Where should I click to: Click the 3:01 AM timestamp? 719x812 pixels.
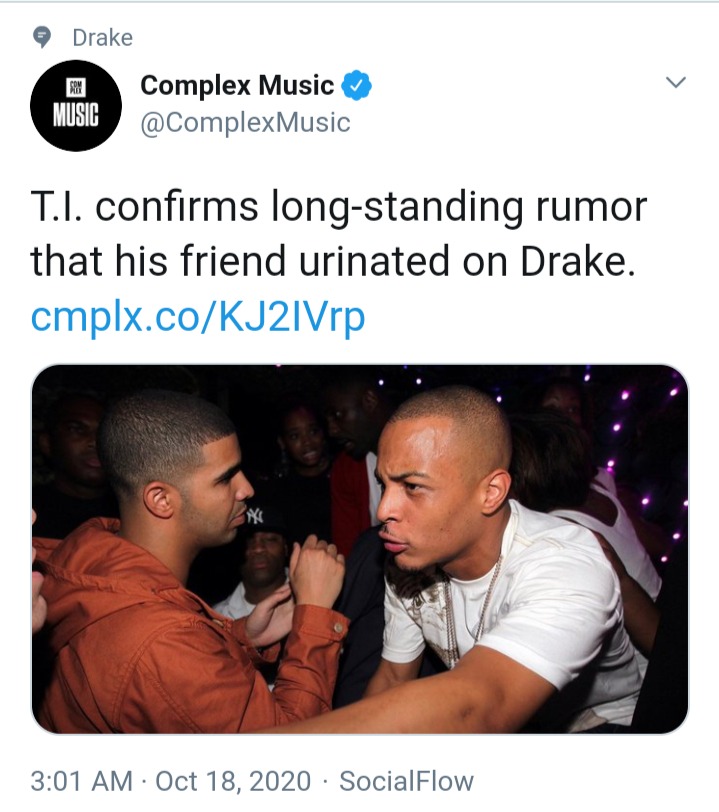pyautogui.click(x=81, y=781)
